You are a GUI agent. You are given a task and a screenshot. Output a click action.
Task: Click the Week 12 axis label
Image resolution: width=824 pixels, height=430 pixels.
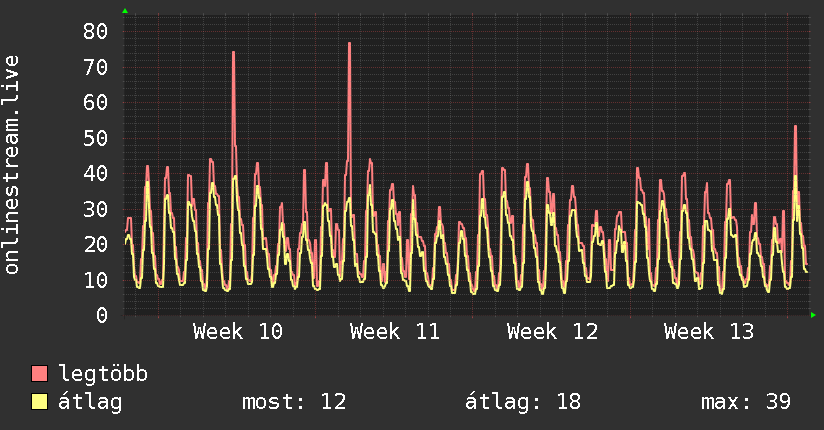[x=552, y=332]
